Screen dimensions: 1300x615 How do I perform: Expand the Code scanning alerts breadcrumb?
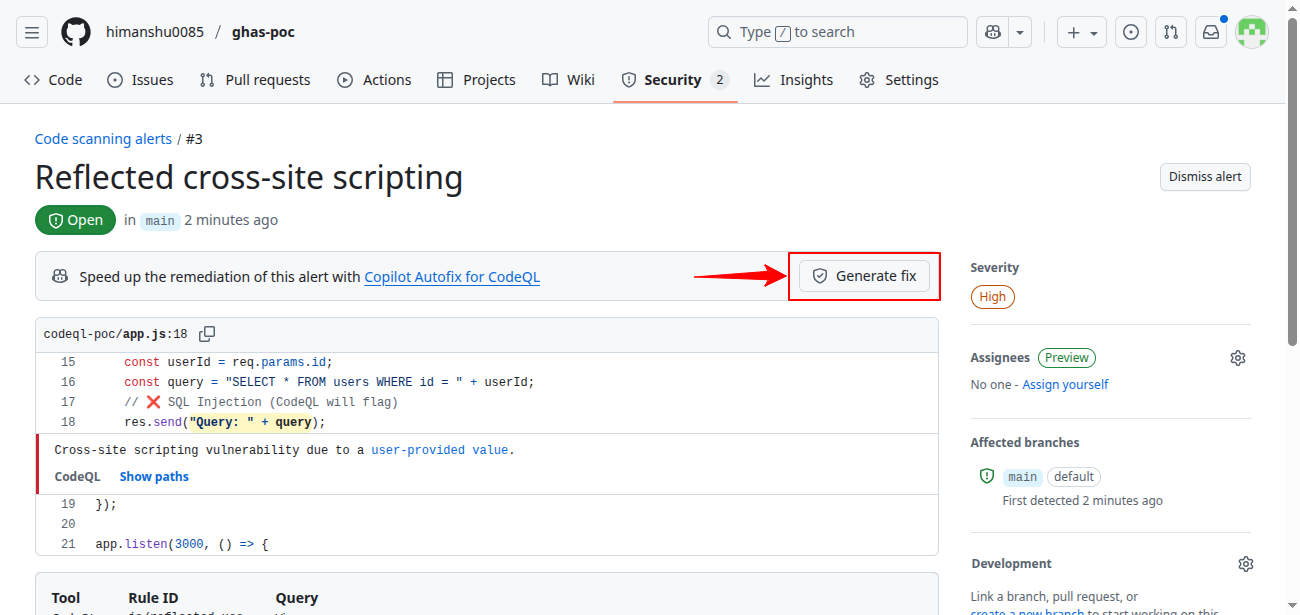103,138
